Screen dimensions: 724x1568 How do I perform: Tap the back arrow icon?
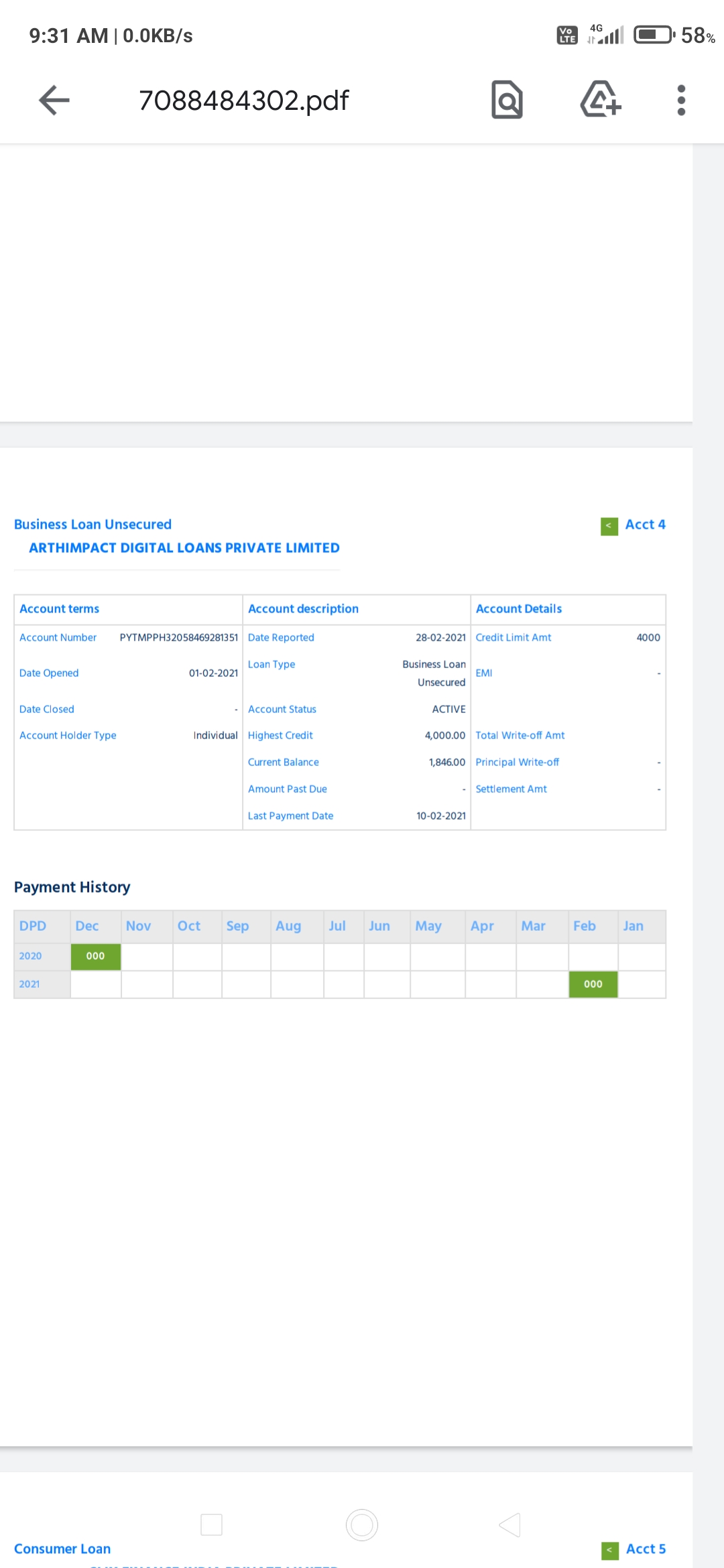[54, 101]
